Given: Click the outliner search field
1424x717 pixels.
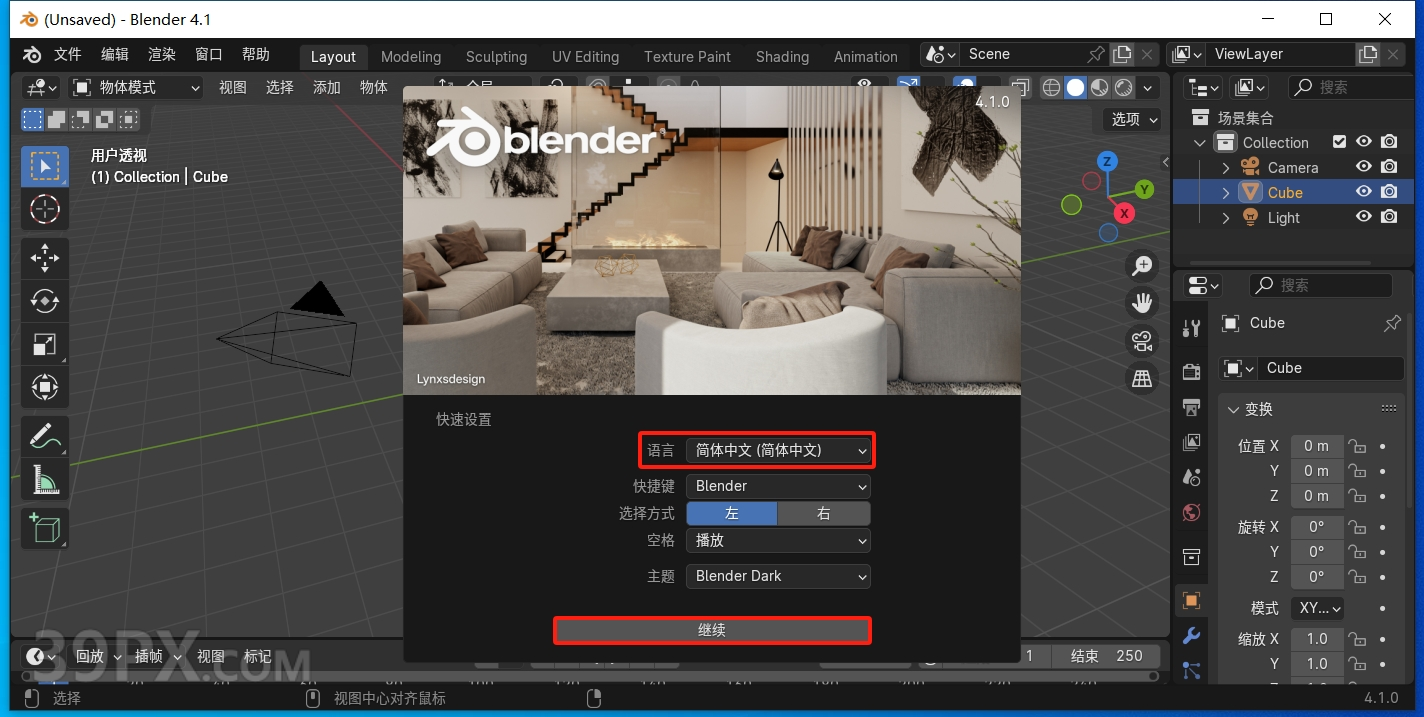Looking at the screenshot, I should pos(1350,87).
